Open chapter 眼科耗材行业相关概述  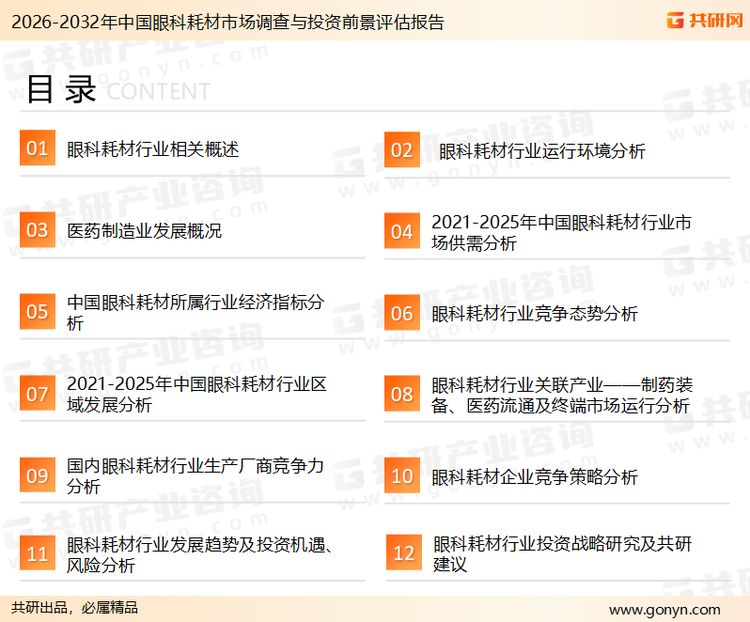coord(152,149)
